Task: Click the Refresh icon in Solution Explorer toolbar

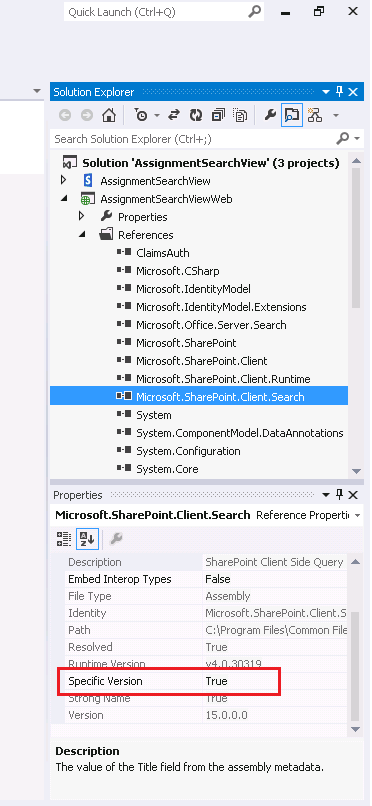Action: [196, 115]
